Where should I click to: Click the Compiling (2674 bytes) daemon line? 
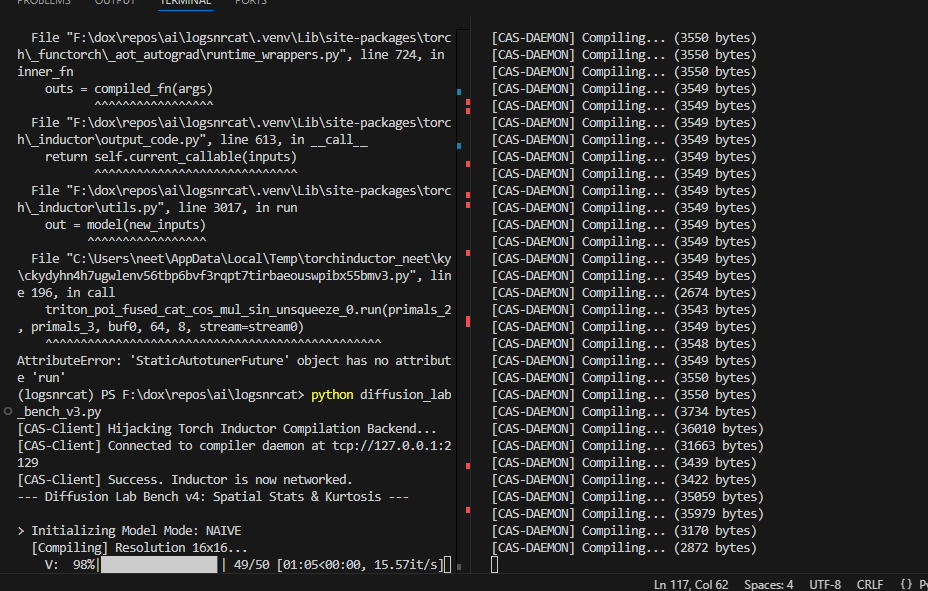point(624,293)
